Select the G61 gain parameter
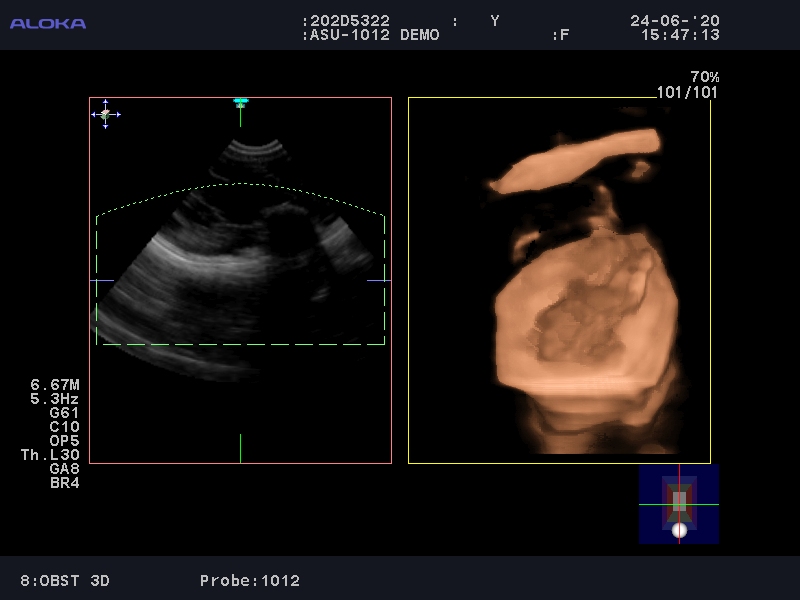The image size is (800, 600). [64, 413]
